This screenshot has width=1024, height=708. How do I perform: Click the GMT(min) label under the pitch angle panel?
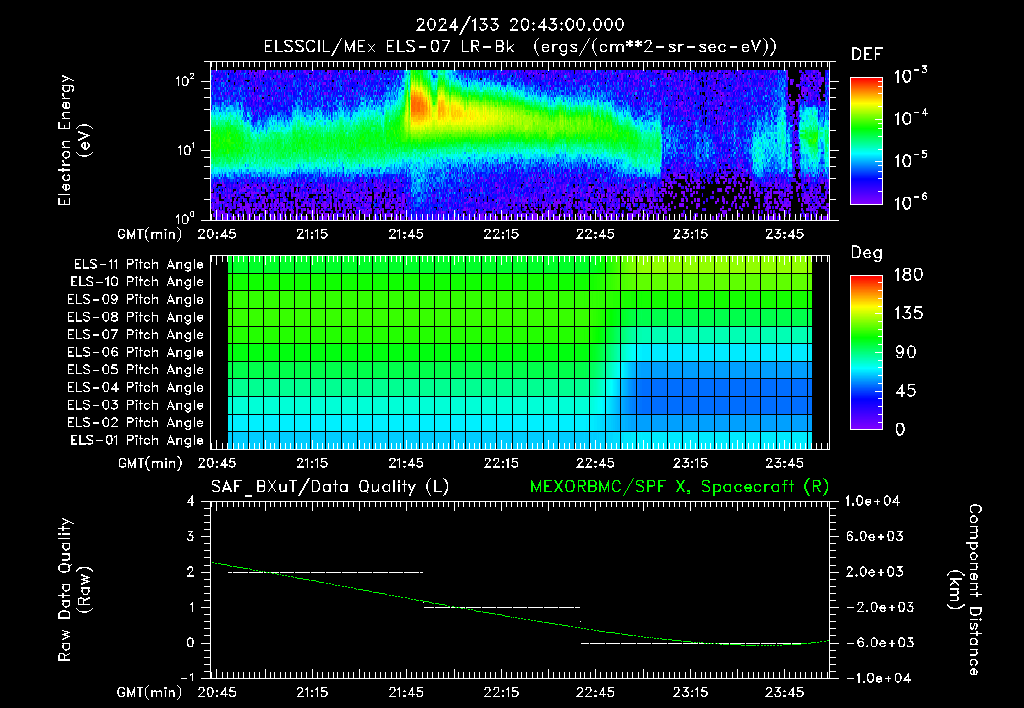point(150,464)
